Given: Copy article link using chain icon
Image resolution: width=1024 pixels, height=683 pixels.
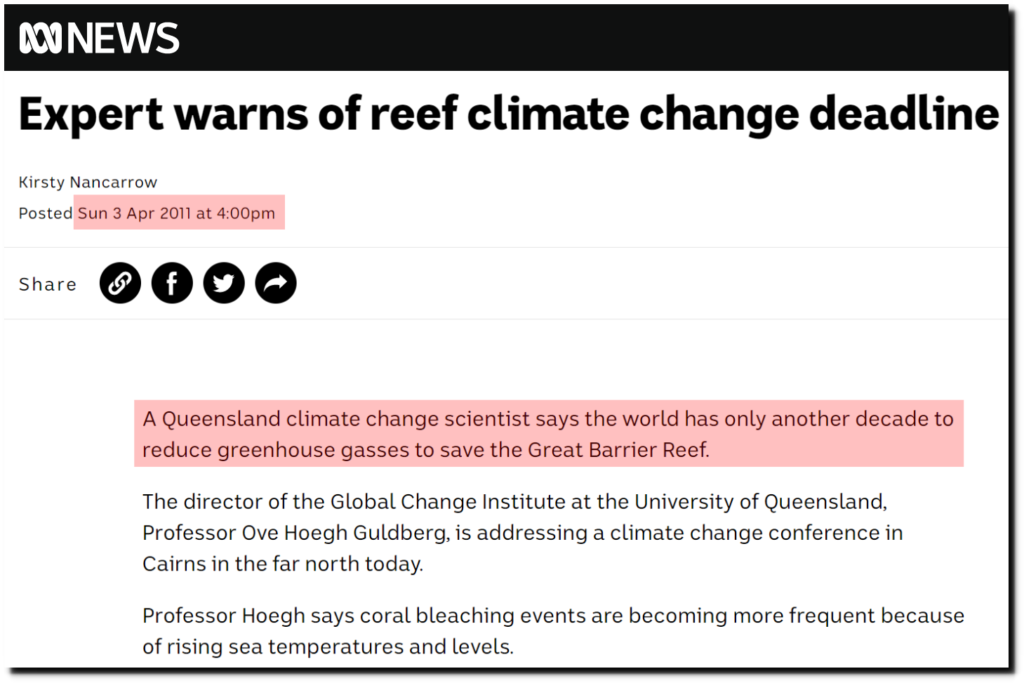Looking at the screenshot, I should pyautogui.click(x=120, y=283).
